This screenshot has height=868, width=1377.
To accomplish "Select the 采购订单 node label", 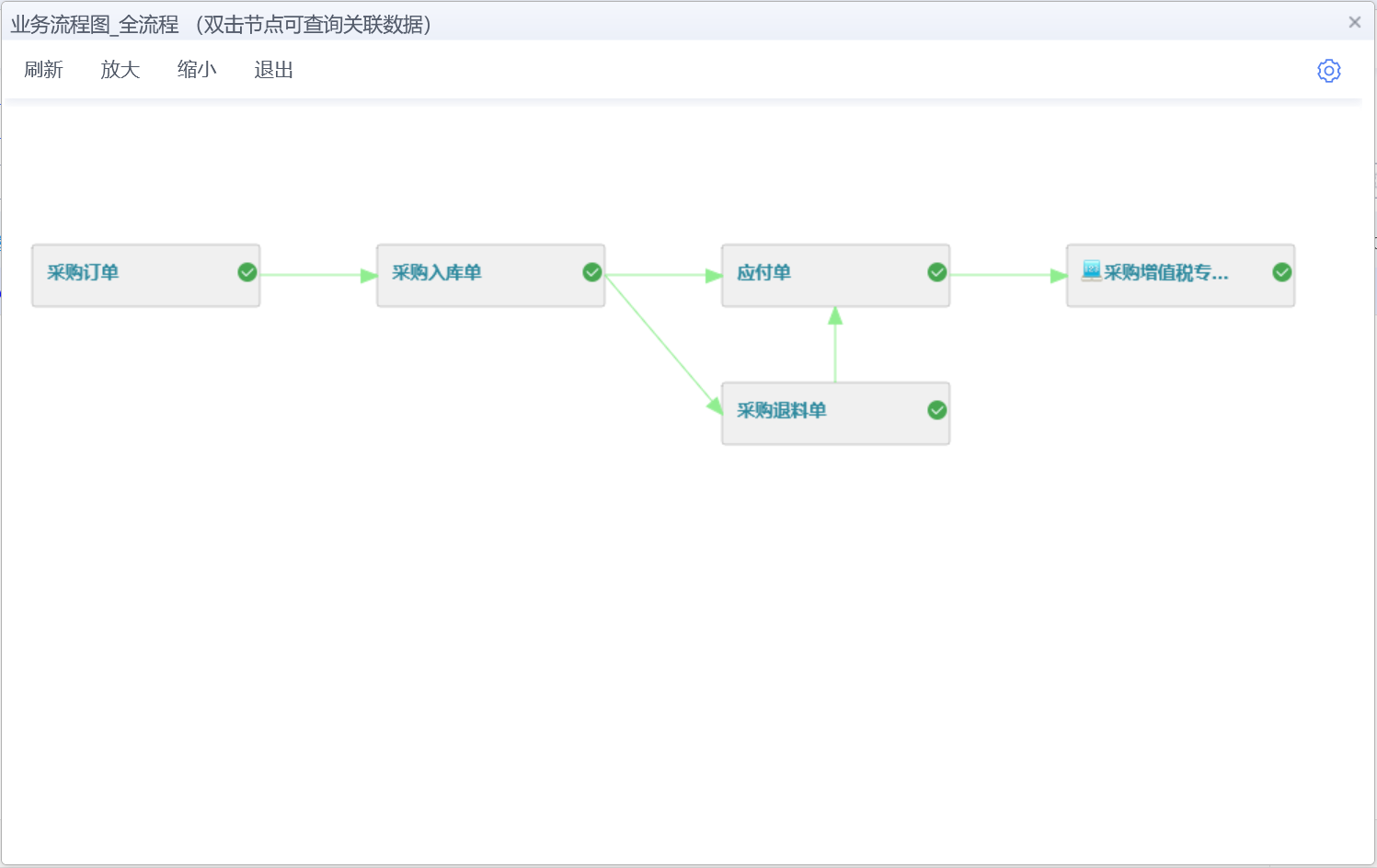I will coord(83,272).
